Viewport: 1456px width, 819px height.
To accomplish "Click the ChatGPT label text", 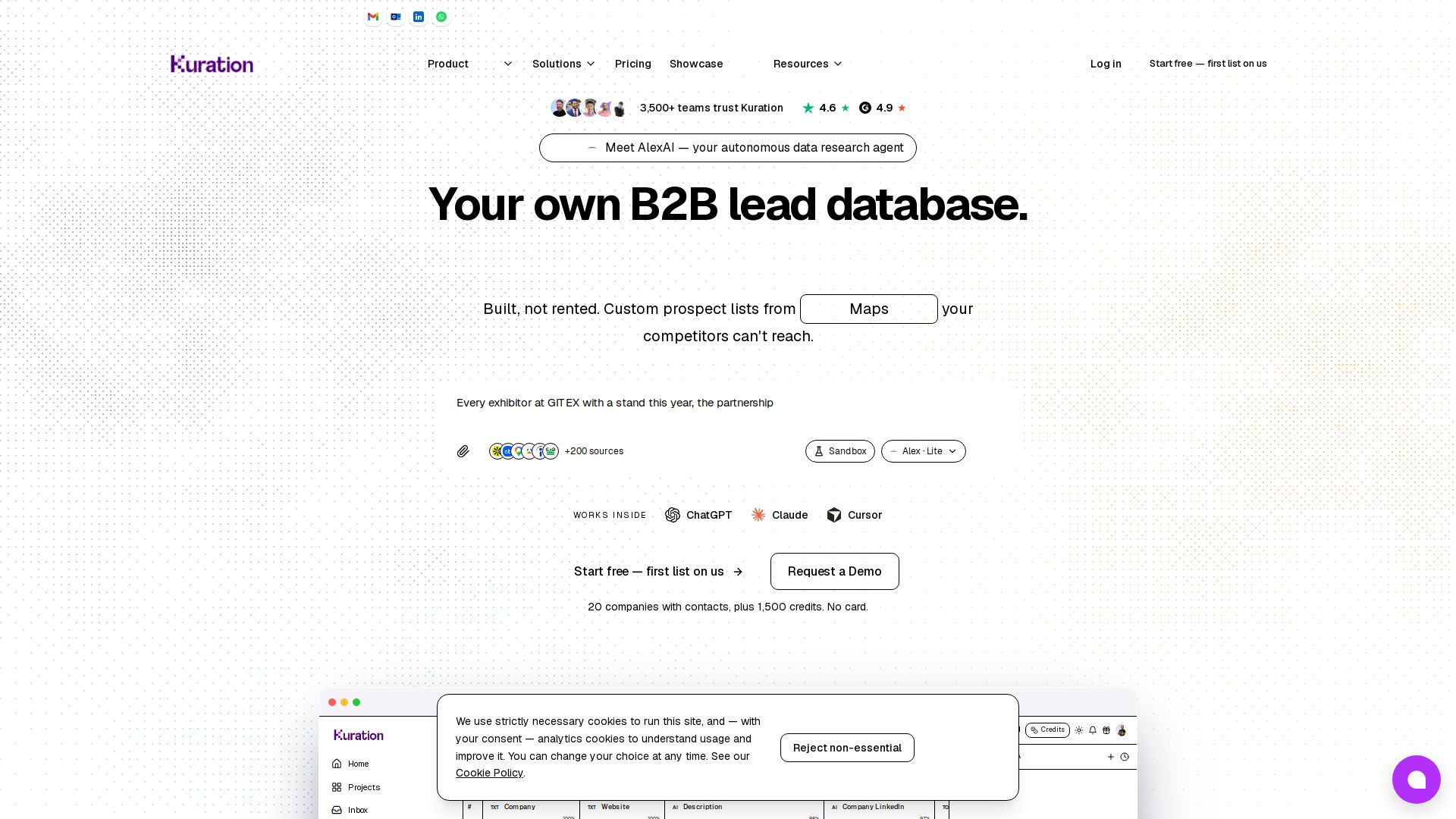I will 709,515.
